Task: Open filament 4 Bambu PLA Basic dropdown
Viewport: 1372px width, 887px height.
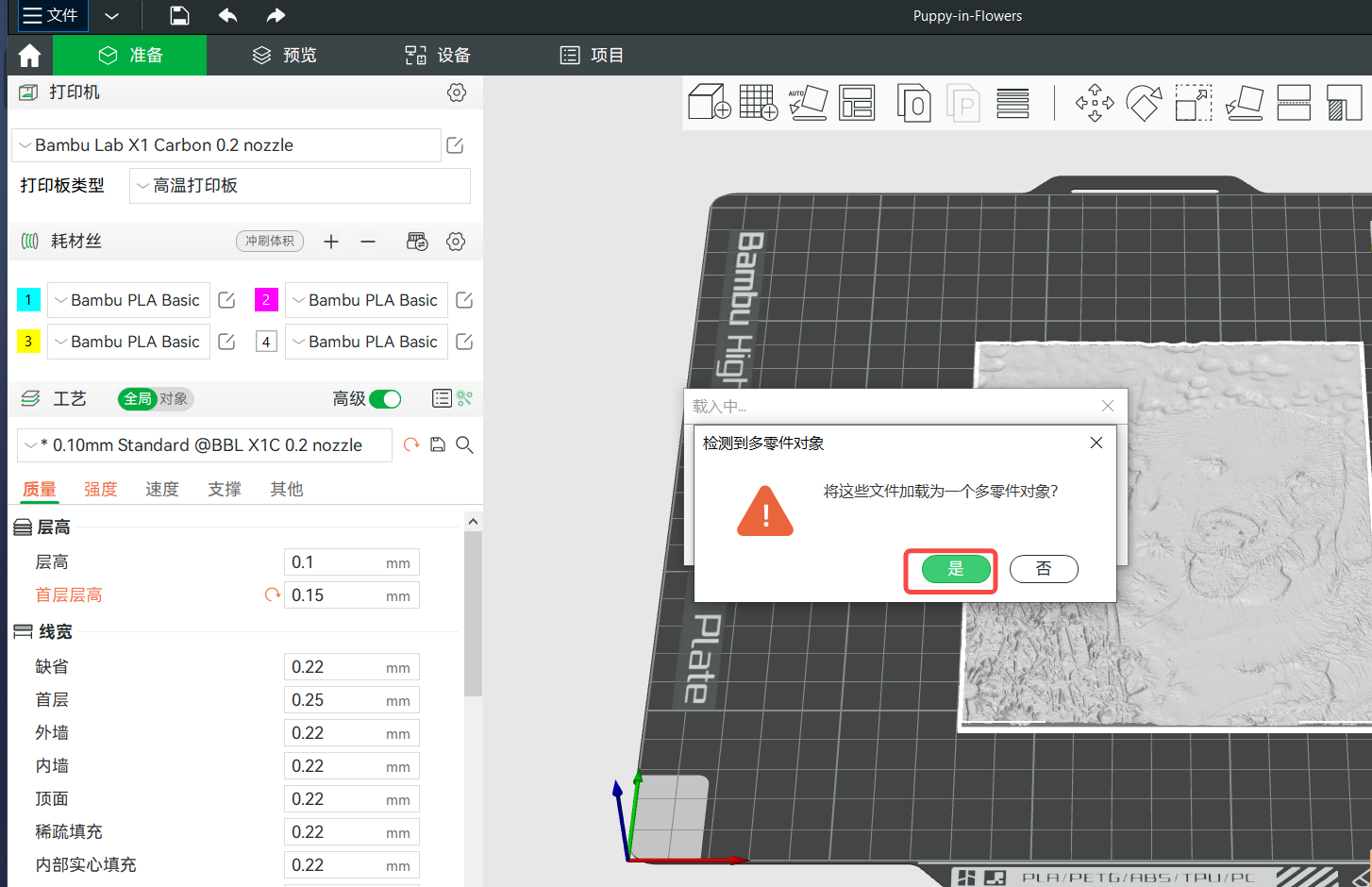Action: point(366,342)
